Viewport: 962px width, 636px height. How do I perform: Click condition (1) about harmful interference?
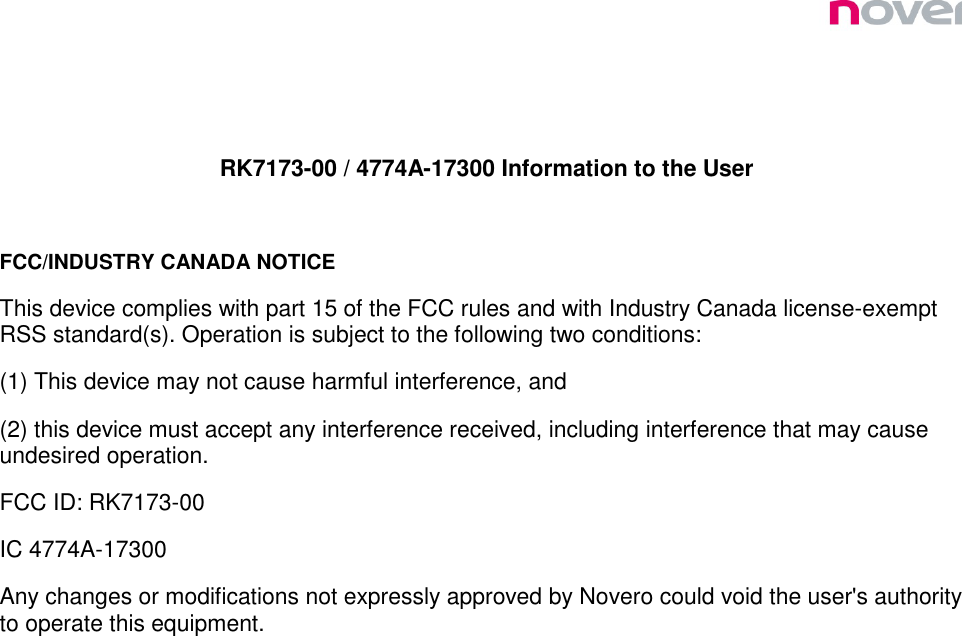point(283,381)
